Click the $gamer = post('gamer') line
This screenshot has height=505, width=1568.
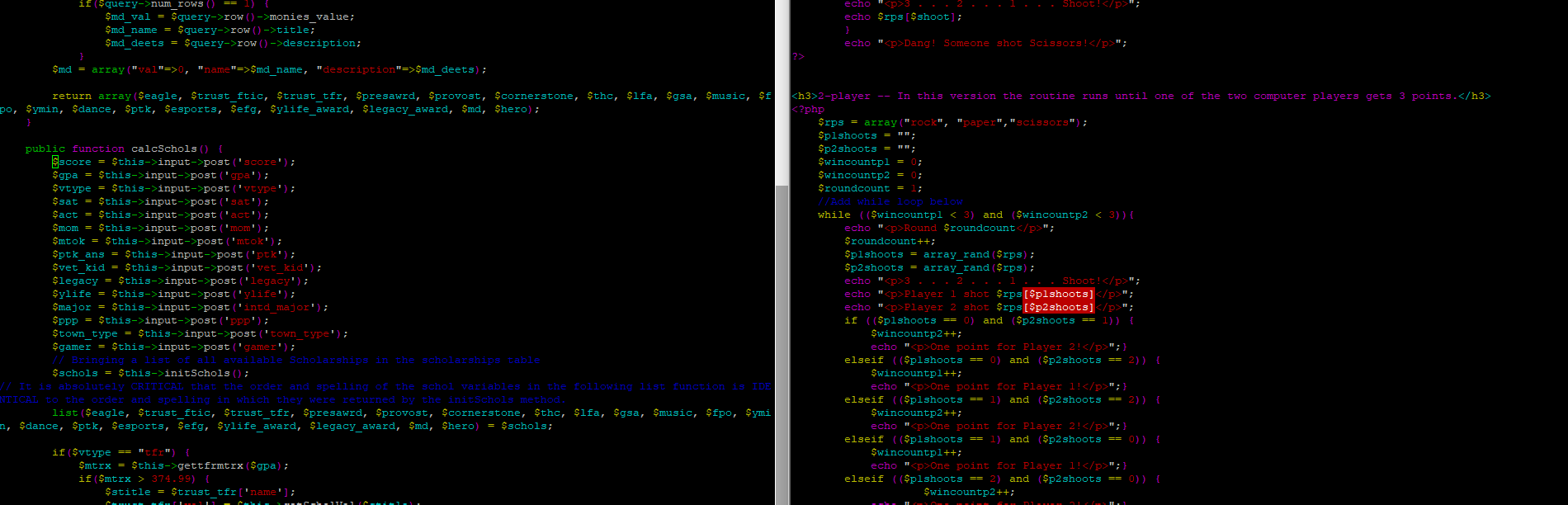173,347
